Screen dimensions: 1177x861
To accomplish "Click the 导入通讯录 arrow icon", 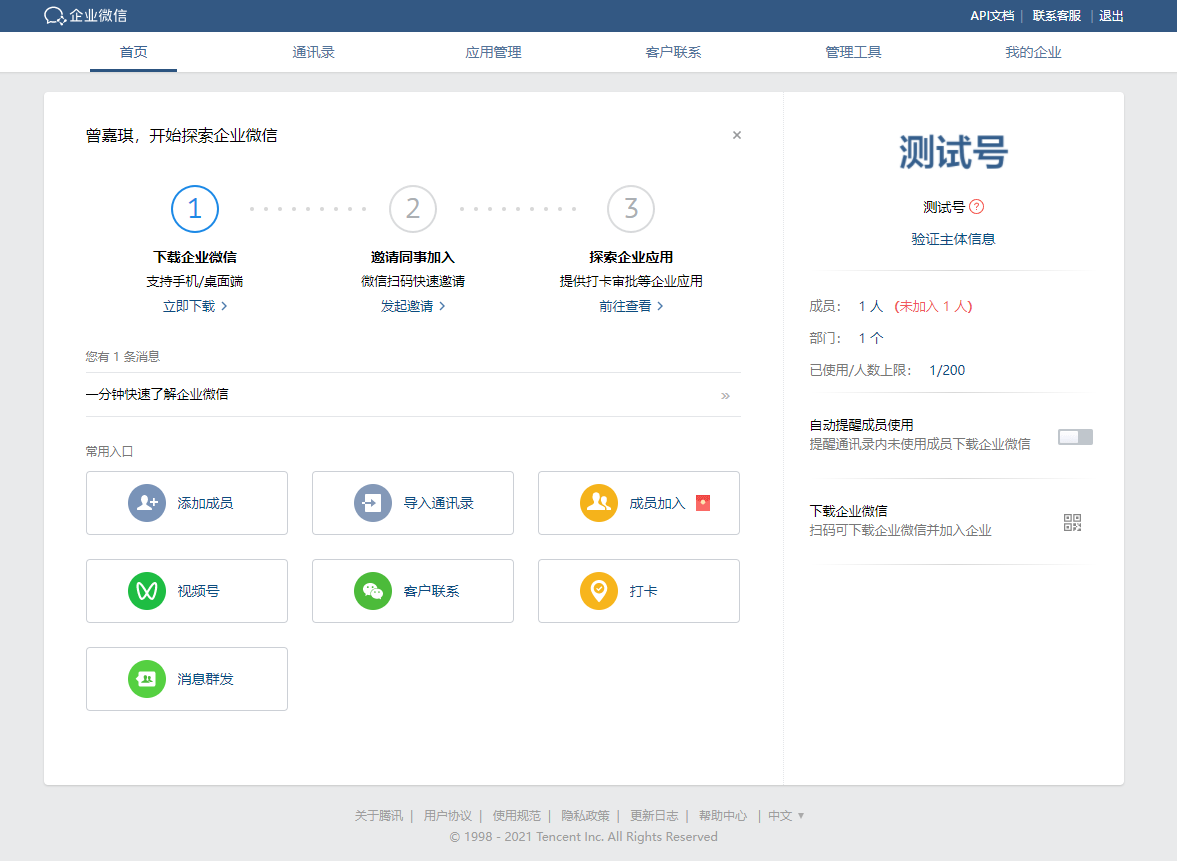I will coord(373,503).
